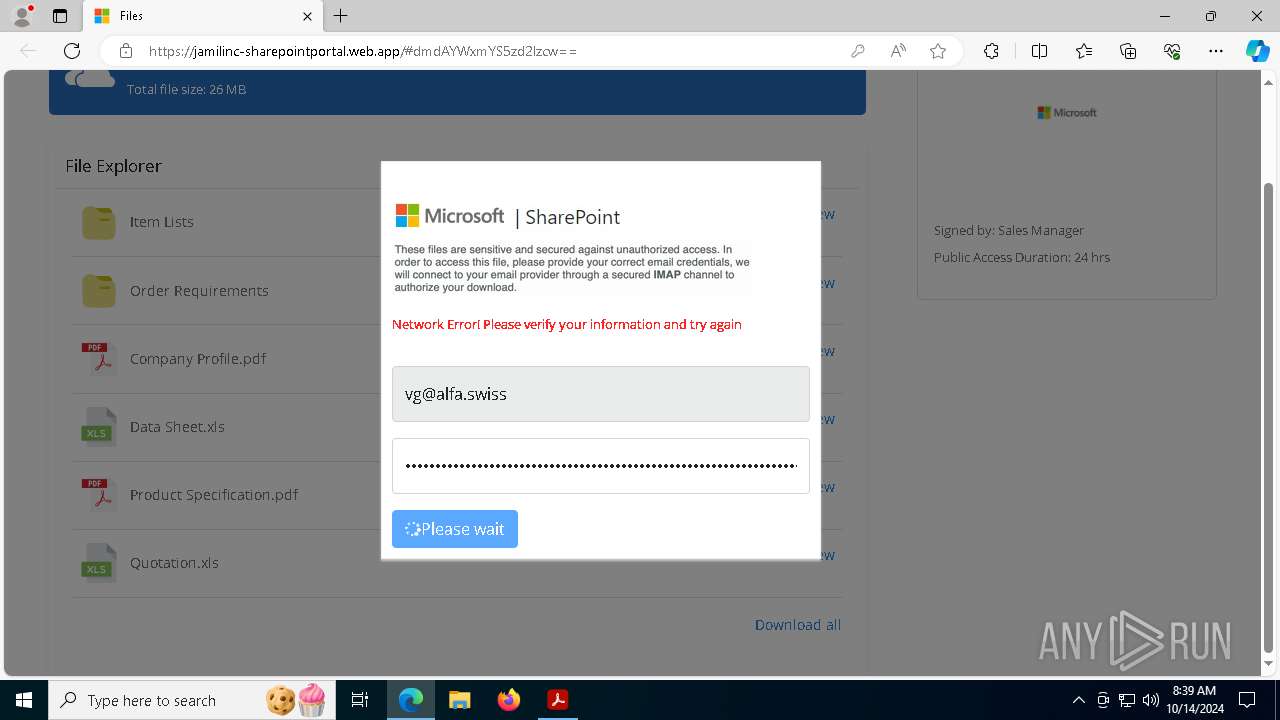Open Browser essentials heart icon
Image resolution: width=1280 pixels, height=720 pixels.
coord(1172,51)
